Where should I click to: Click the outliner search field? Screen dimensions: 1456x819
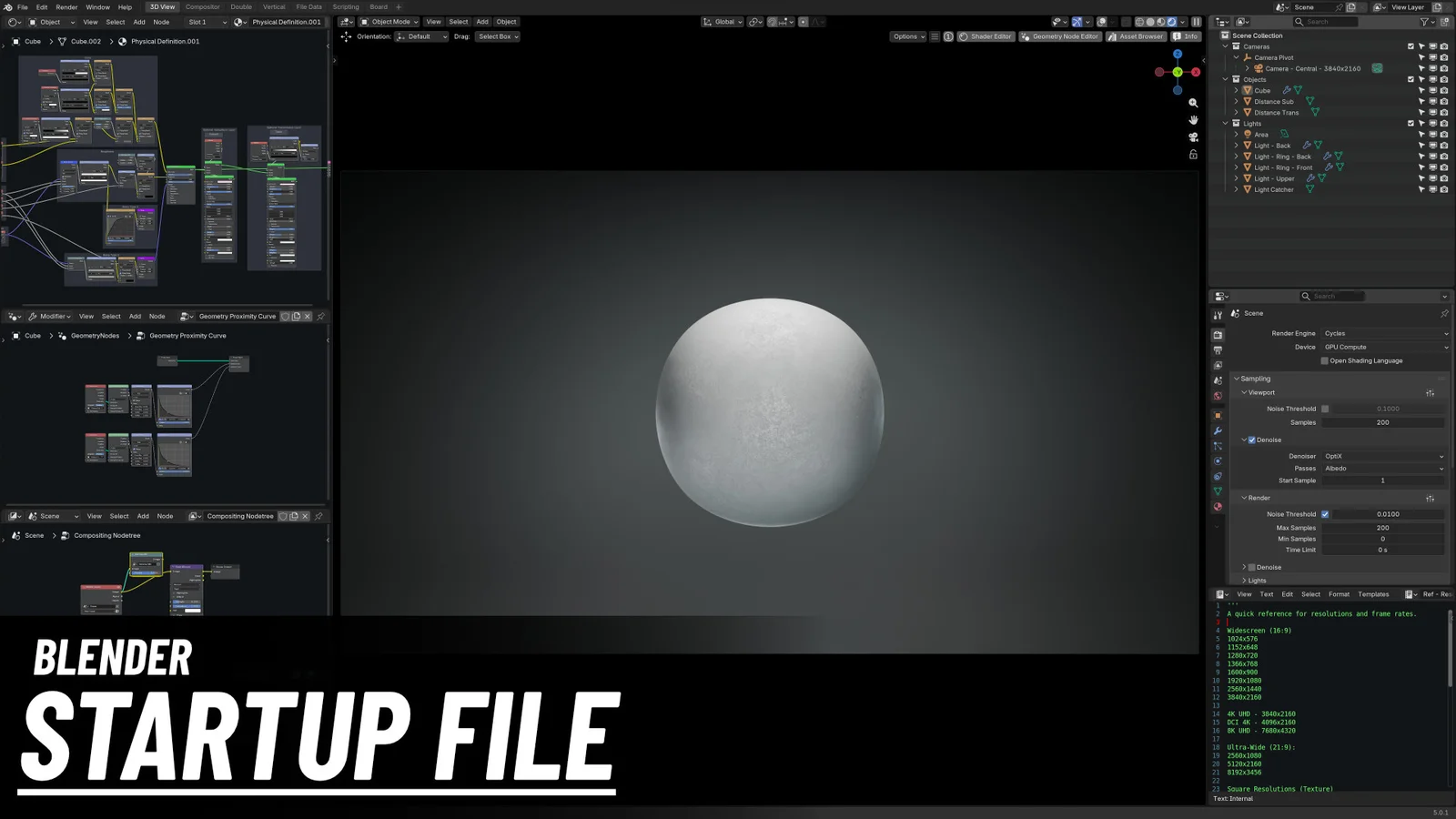[1329, 22]
